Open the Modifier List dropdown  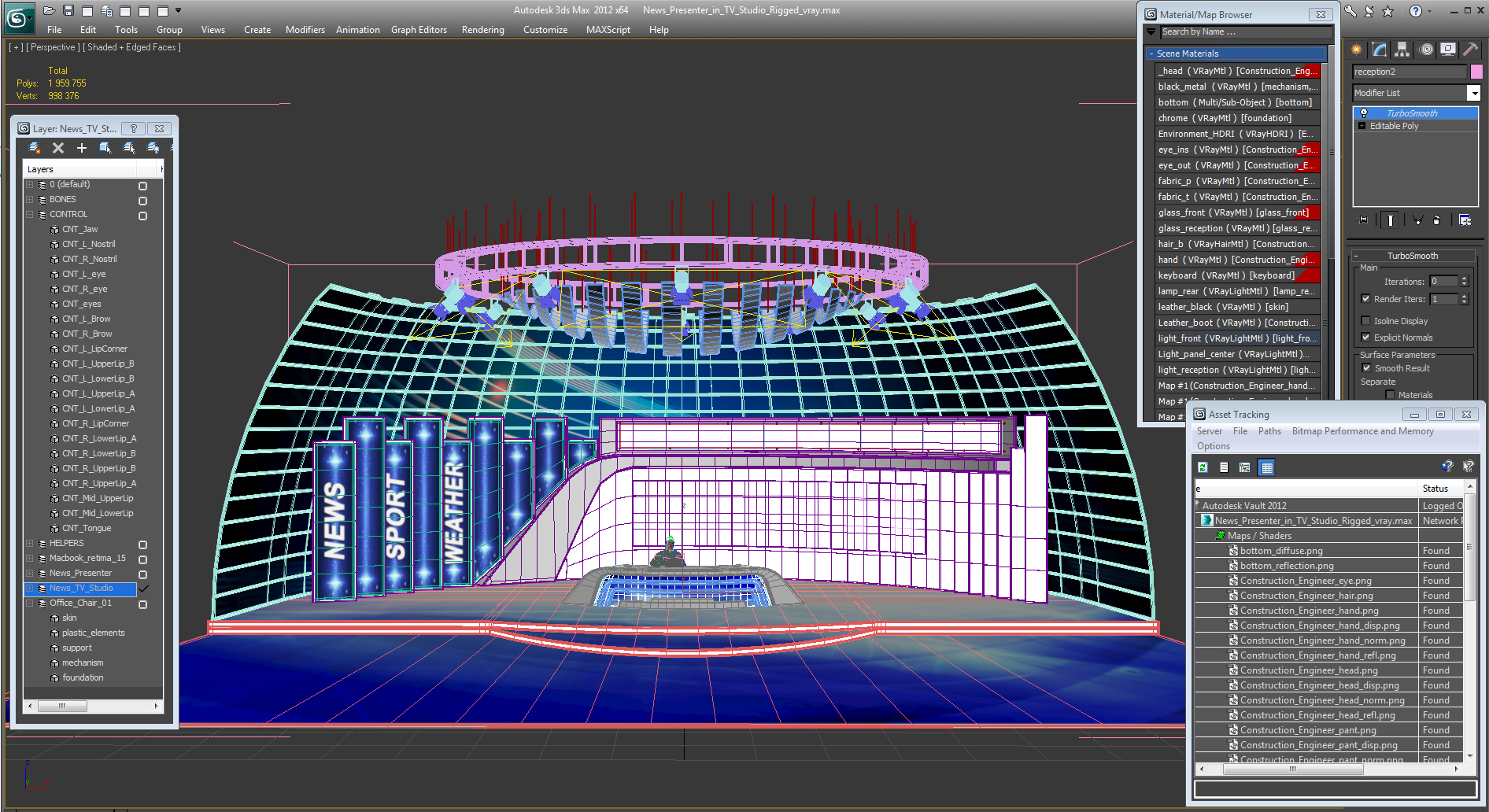coord(1474,93)
